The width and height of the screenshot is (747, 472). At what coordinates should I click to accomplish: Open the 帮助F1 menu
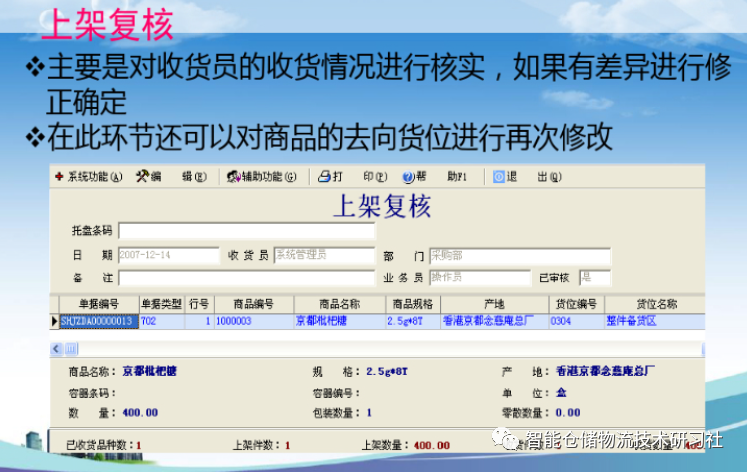(x=441, y=177)
